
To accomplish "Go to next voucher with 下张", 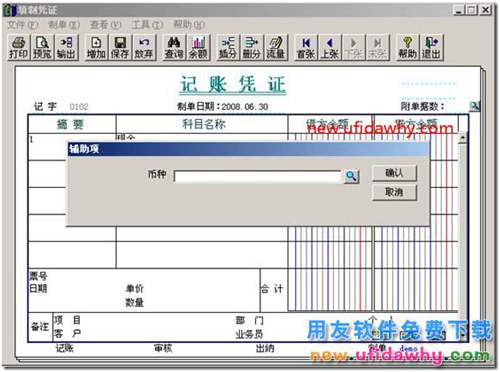I will click(x=354, y=47).
